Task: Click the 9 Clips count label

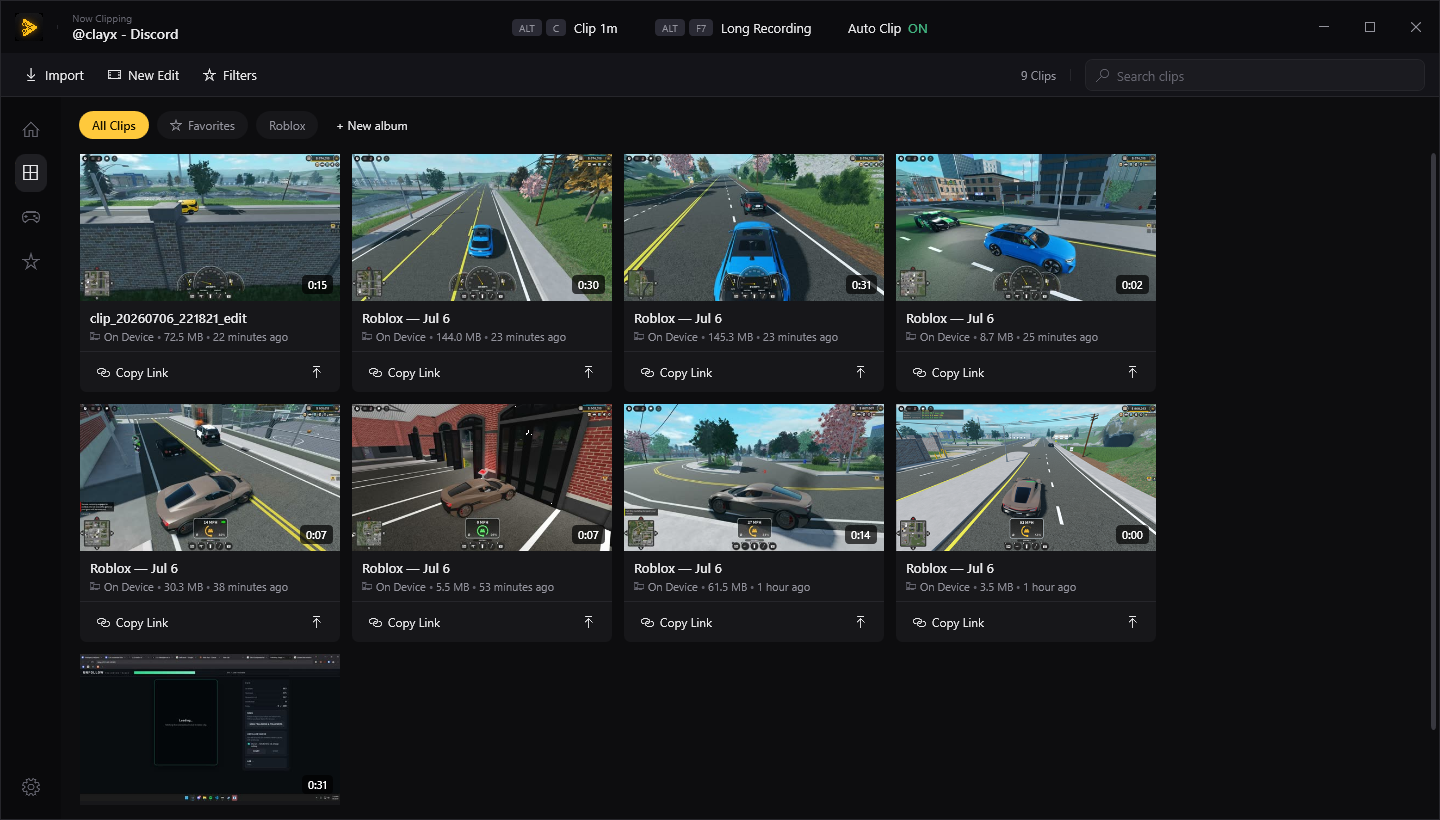Action: (x=1038, y=76)
